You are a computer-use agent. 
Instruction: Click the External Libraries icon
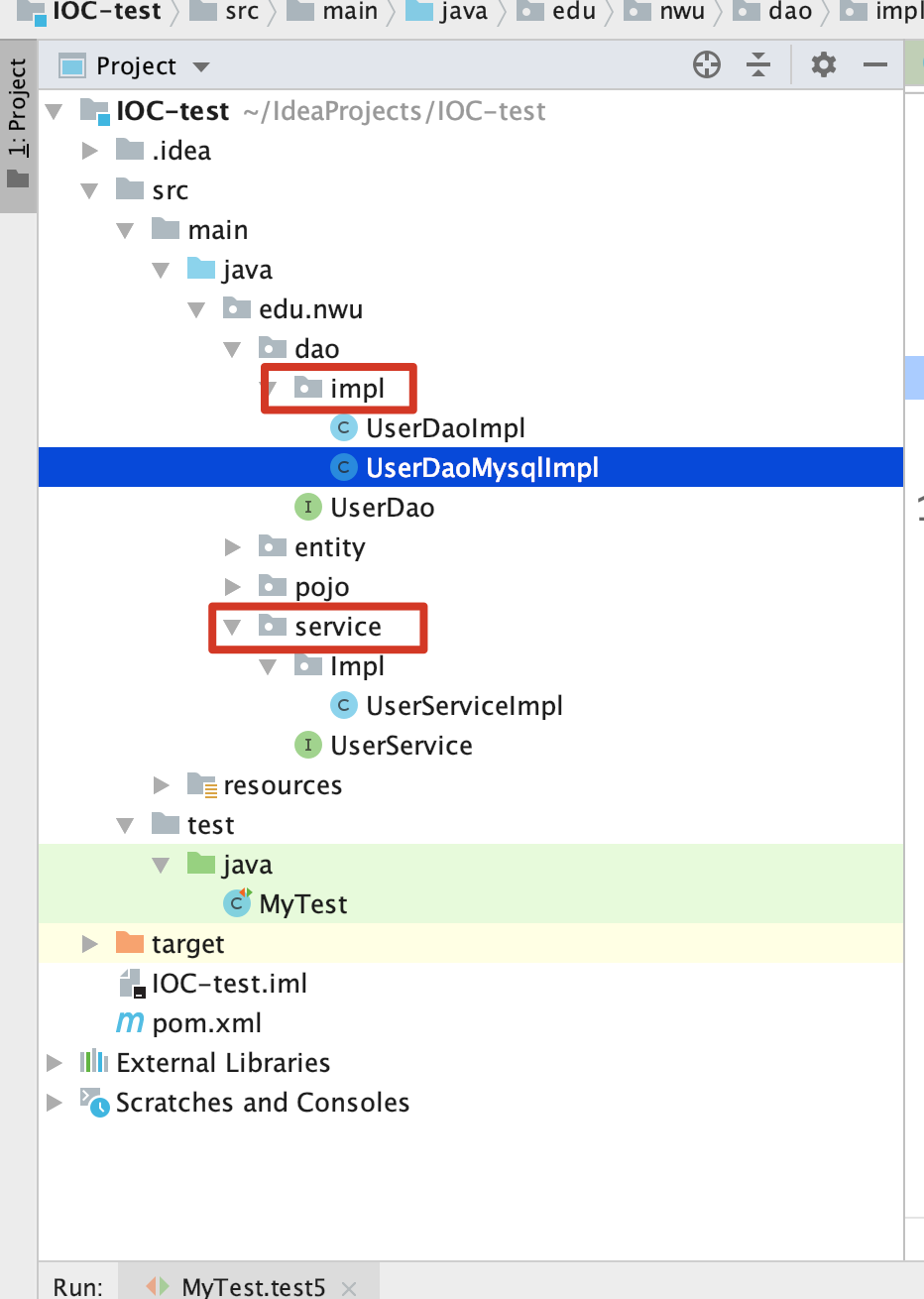(94, 1062)
